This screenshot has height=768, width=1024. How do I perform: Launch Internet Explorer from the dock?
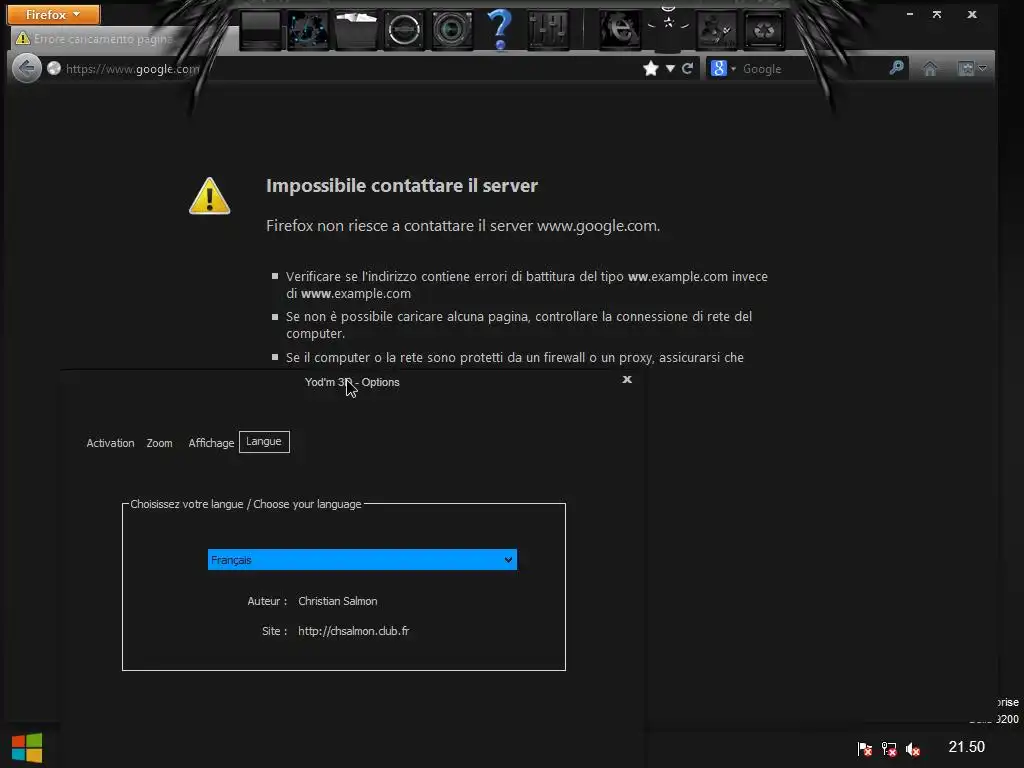click(x=620, y=30)
